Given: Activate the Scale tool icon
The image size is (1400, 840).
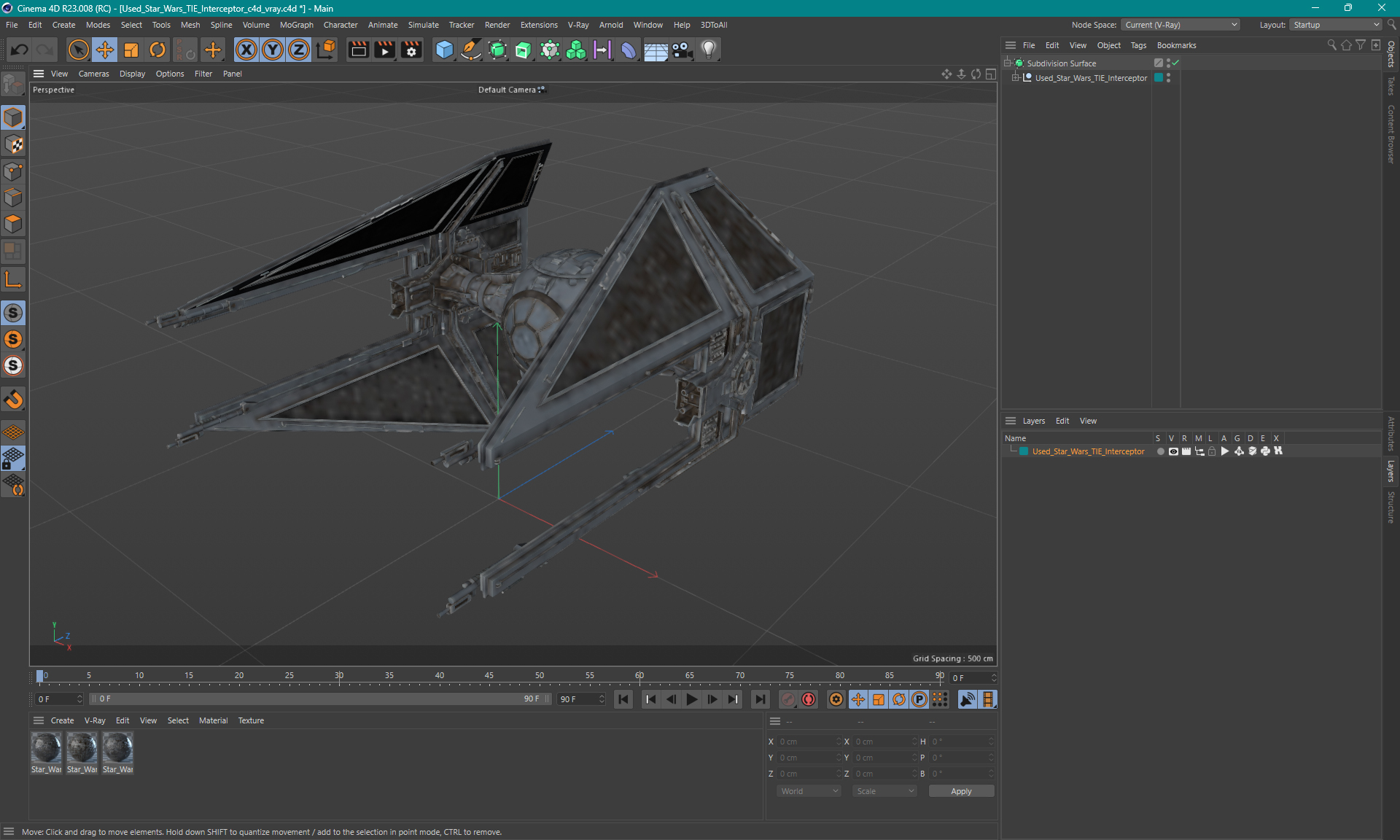Looking at the screenshot, I should click(x=131, y=50).
